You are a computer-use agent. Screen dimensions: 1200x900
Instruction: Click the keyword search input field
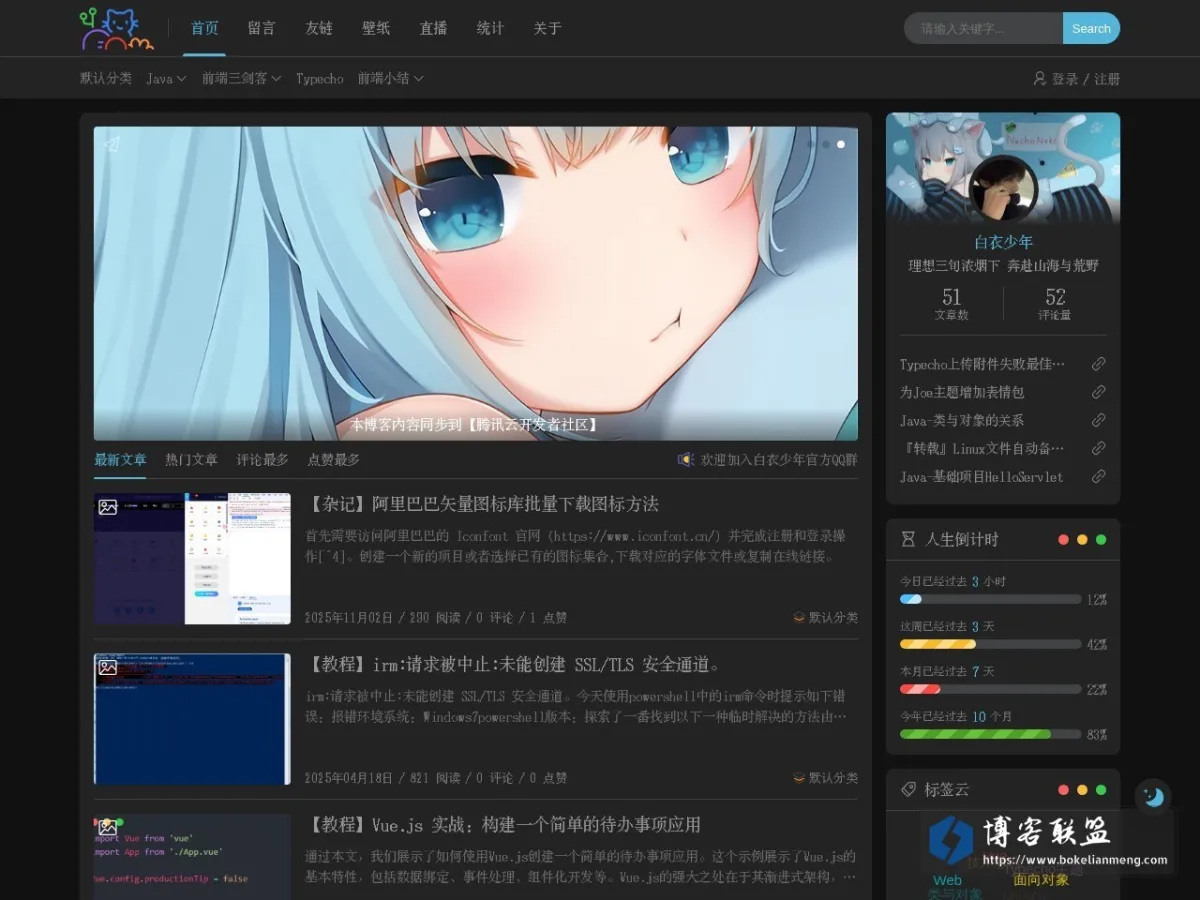click(x=984, y=28)
